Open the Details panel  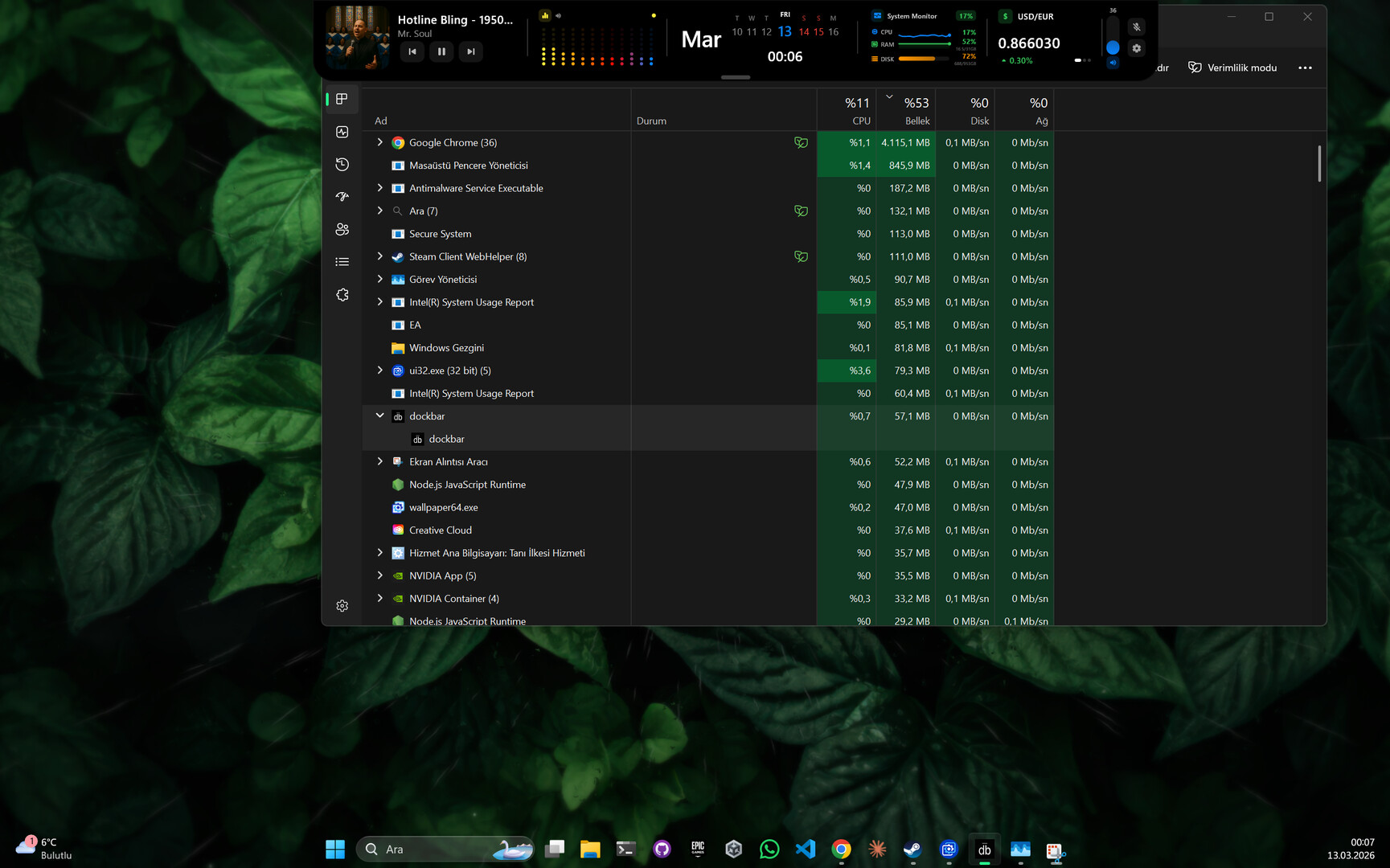(x=342, y=261)
